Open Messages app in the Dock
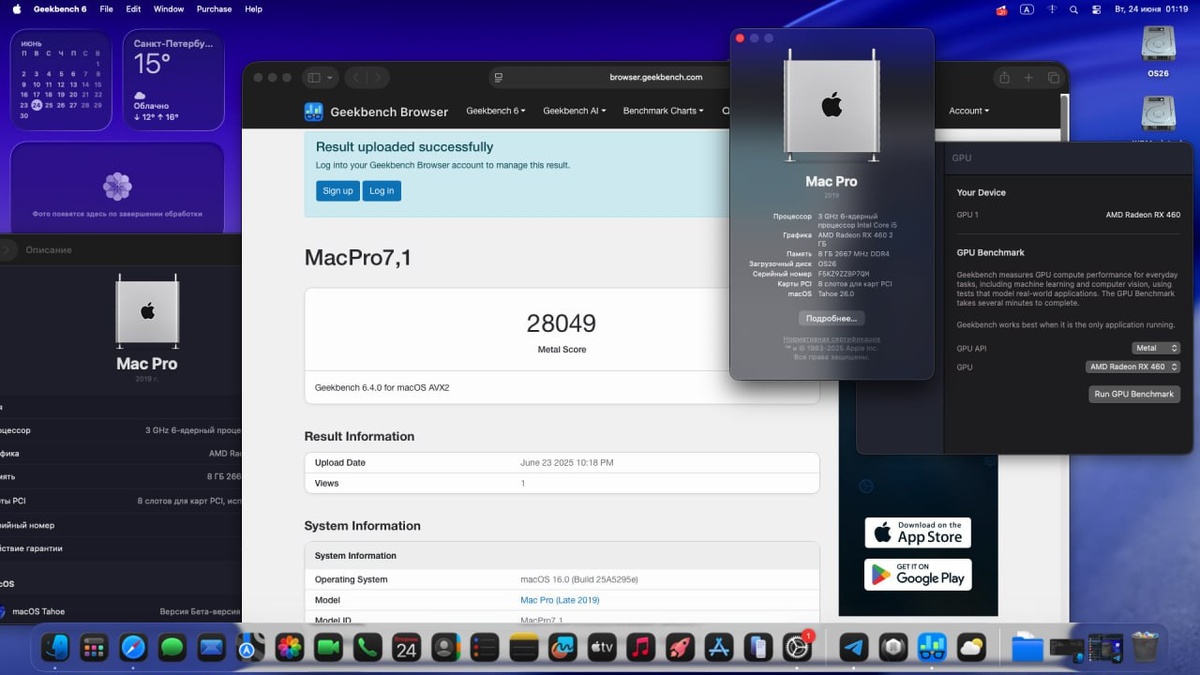The width and height of the screenshot is (1200, 675). click(x=172, y=648)
